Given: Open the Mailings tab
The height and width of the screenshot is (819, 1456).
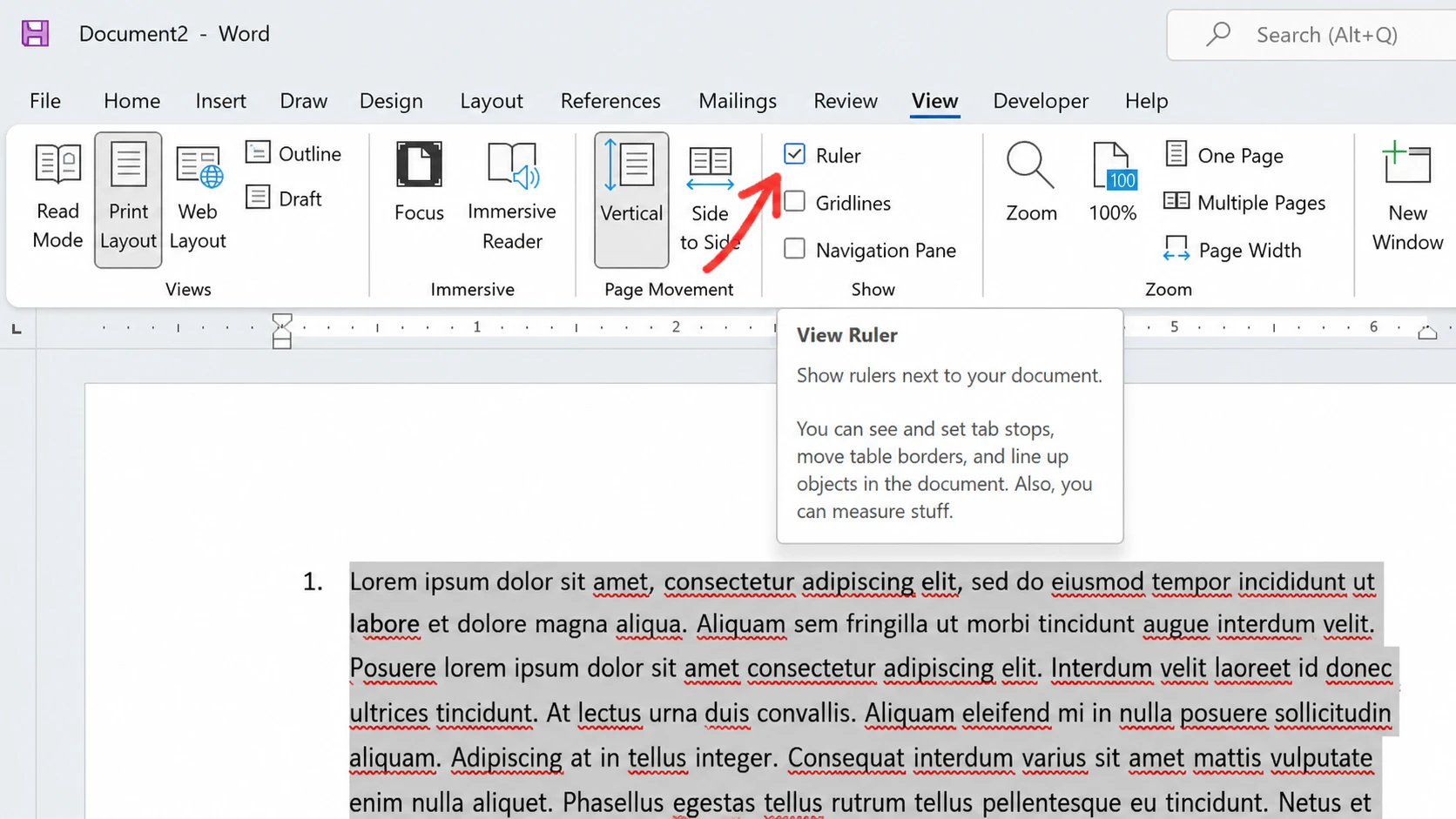Looking at the screenshot, I should coord(737,101).
